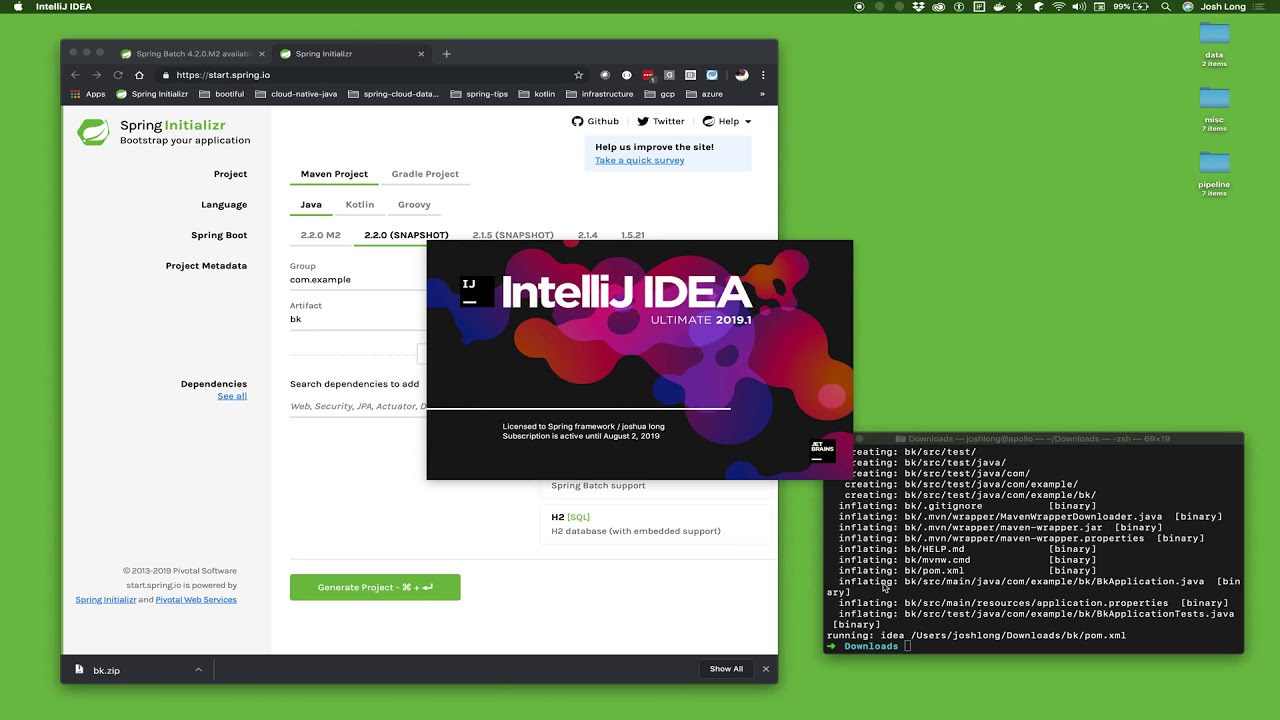Screen dimensions: 1280x720
Task: Select the misc desktop folder
Action: point(1214,109)
